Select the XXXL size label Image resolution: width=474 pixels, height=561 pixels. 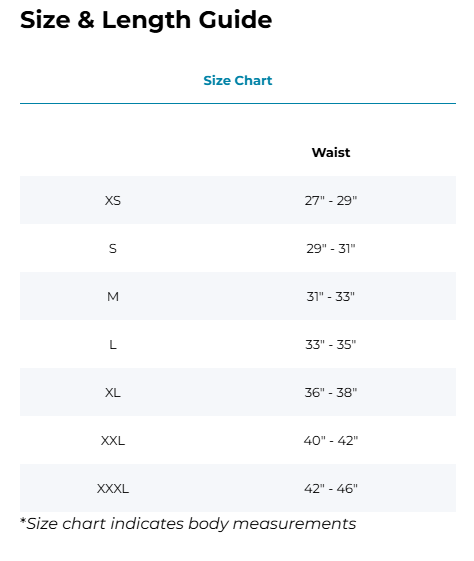[x=113, y=488]
